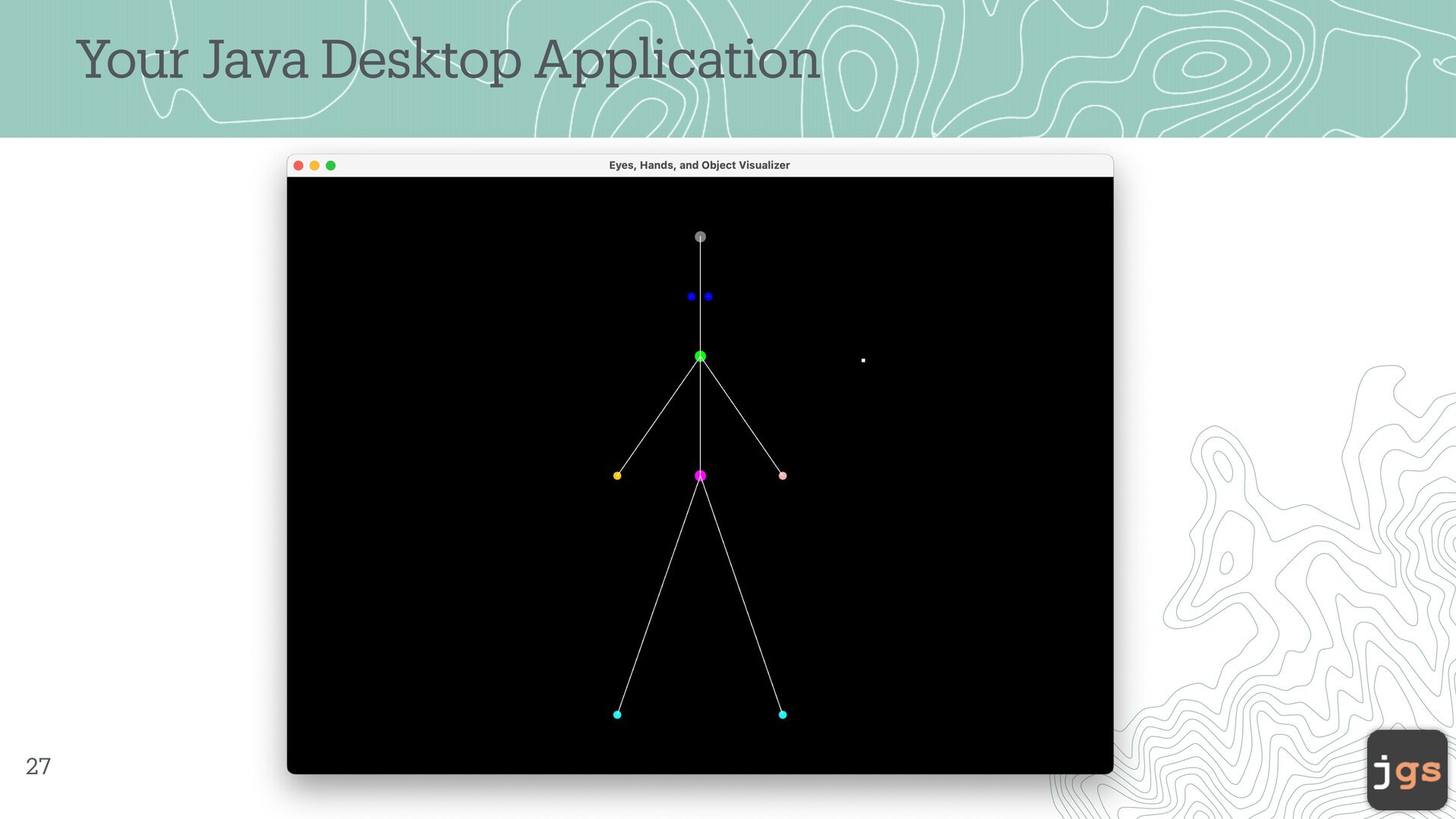The height and width of the screenshot is (819, 1456).
Task: Click the pink right hand dot
Action: (783, 475)
